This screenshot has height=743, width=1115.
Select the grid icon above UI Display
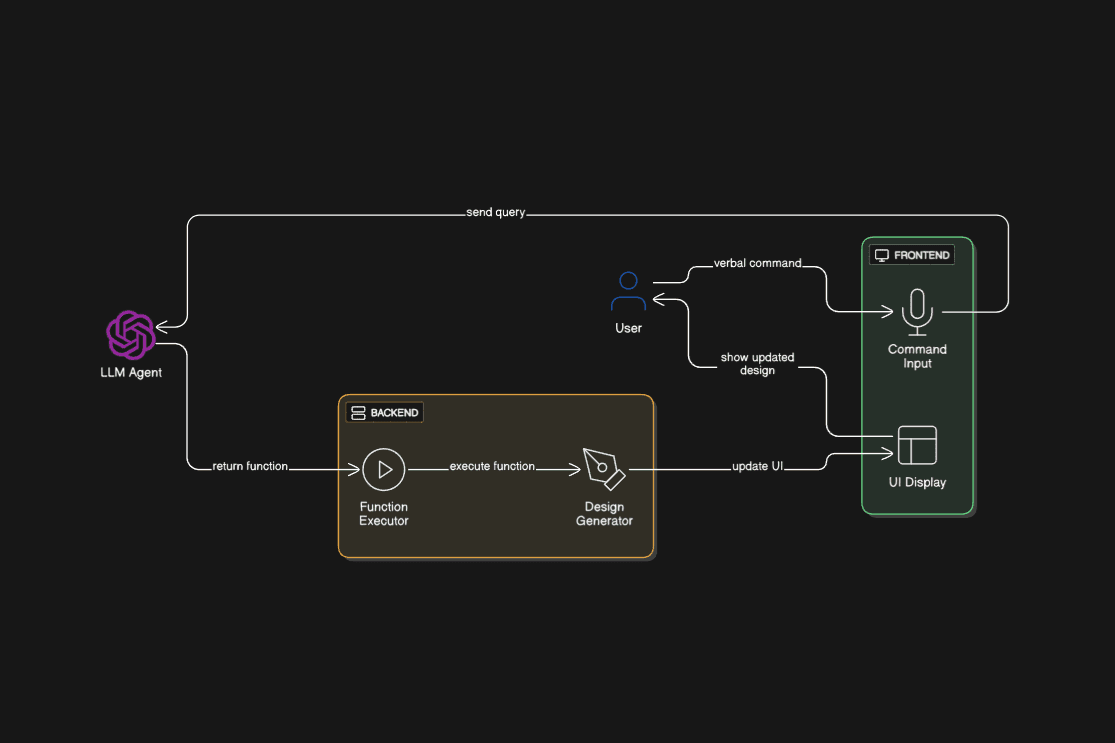point(917,444)
